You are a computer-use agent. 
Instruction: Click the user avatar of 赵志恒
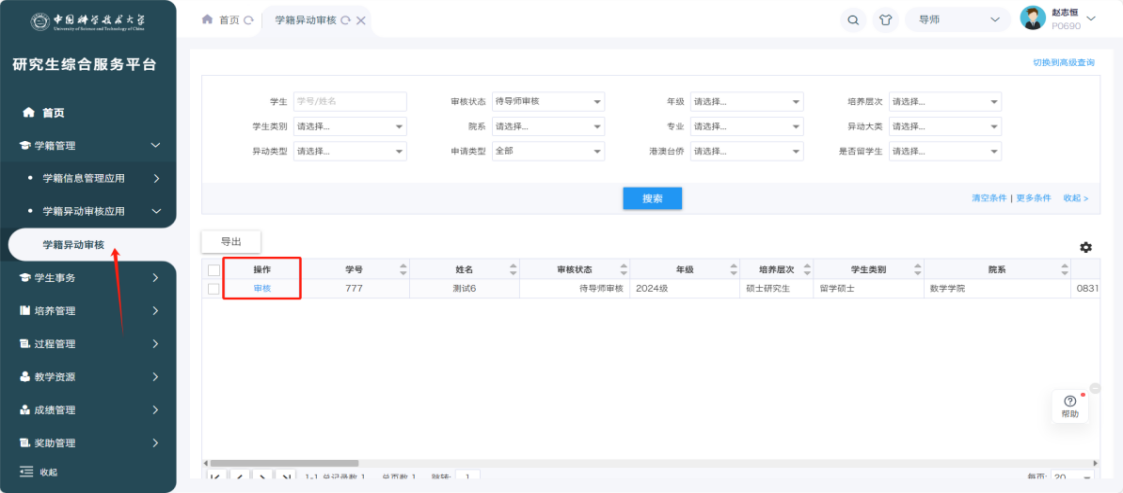click(1032, 18)
